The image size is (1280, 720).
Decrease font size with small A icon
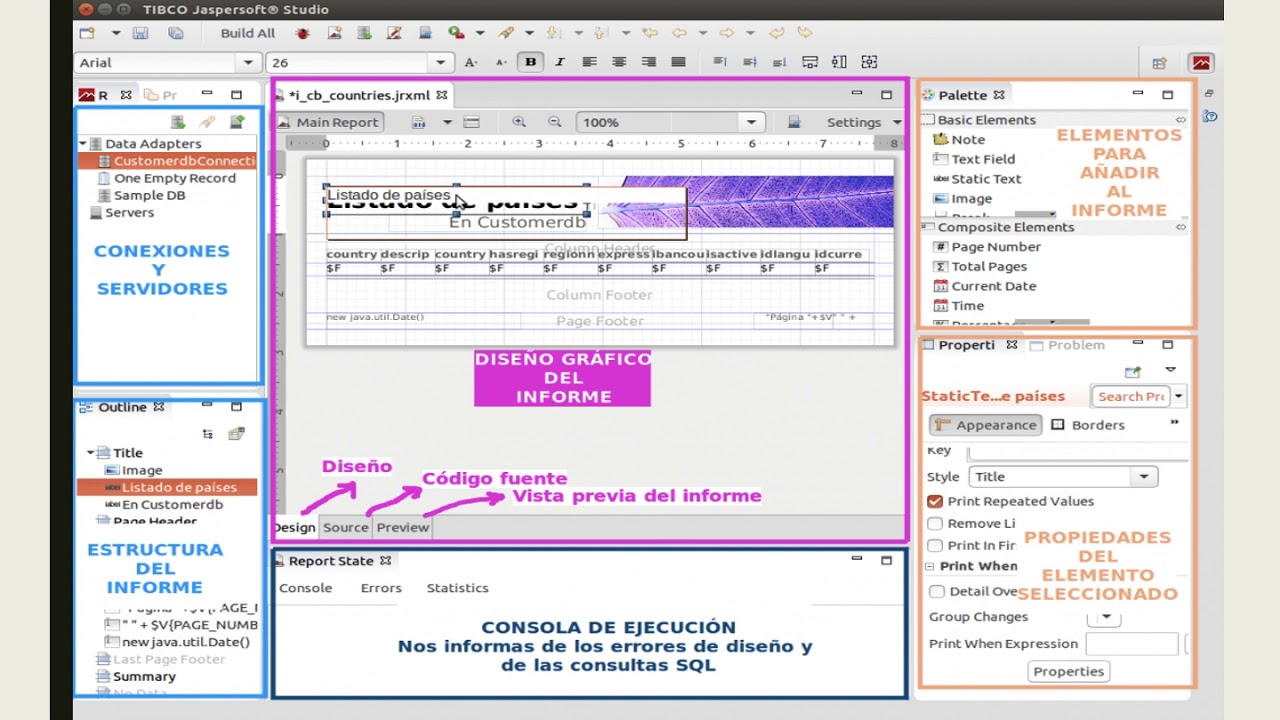pos(499,62)
